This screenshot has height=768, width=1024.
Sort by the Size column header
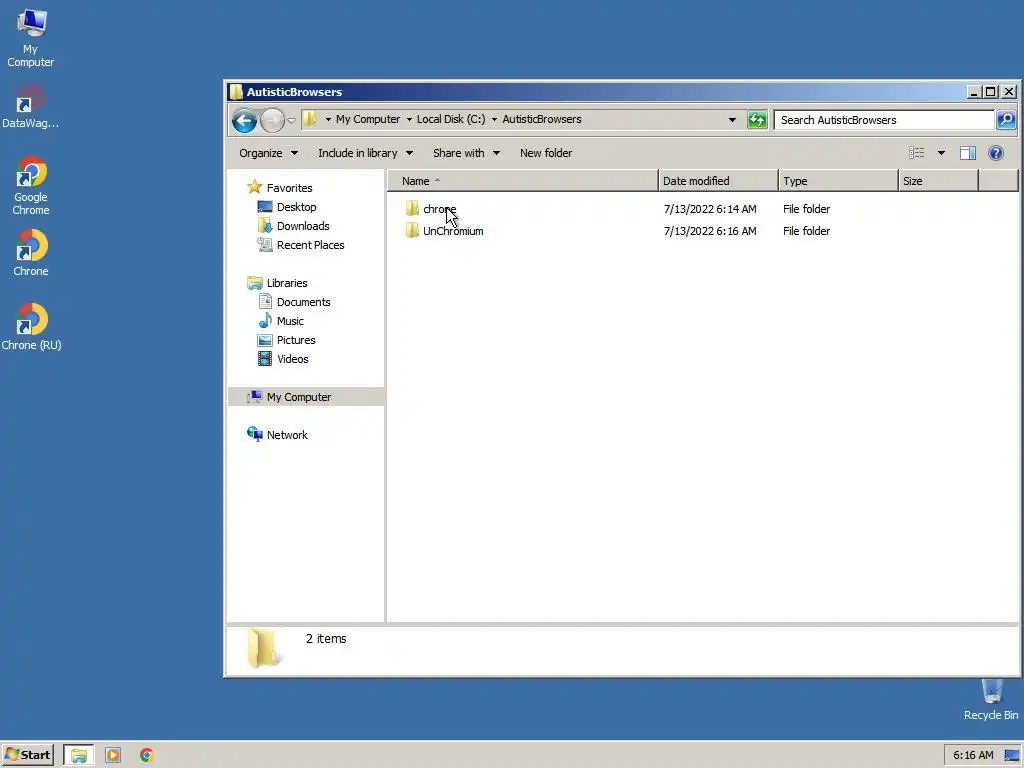point(938,181)
